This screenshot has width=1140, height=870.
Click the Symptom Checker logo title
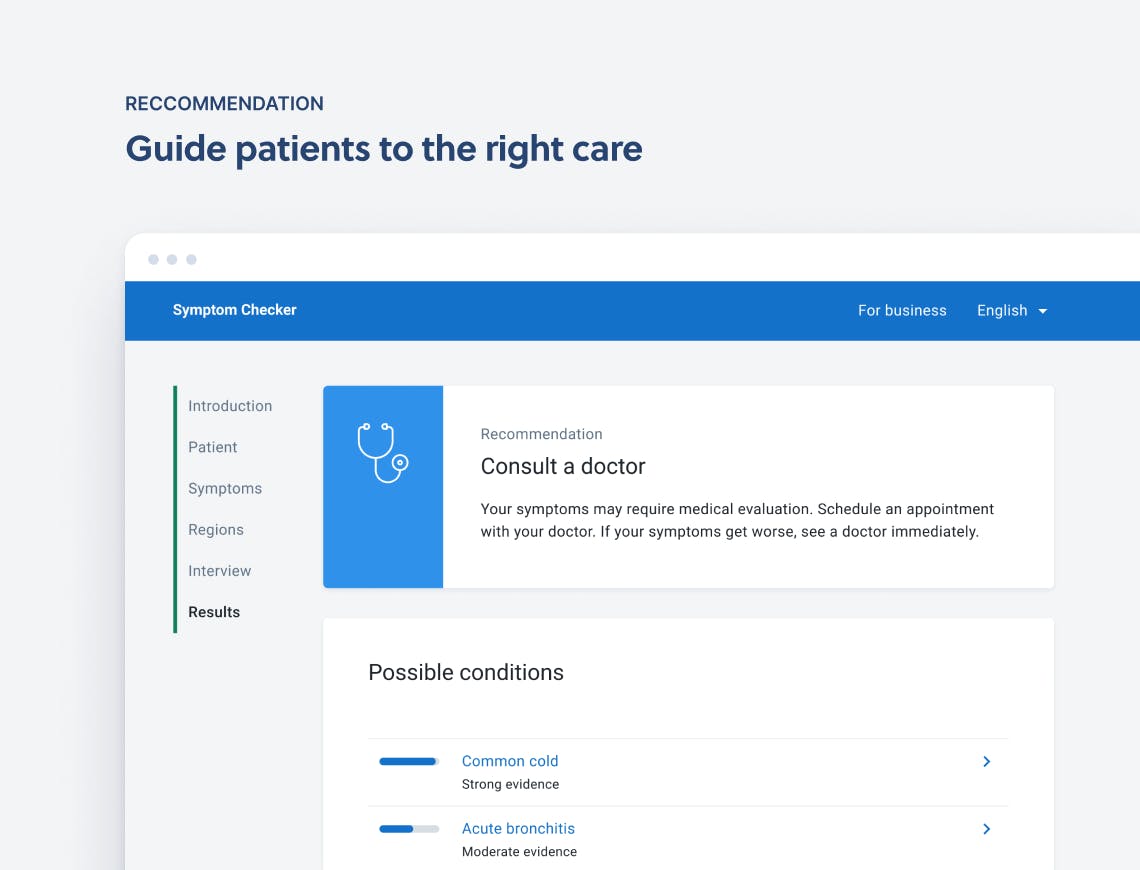[235, 310]
